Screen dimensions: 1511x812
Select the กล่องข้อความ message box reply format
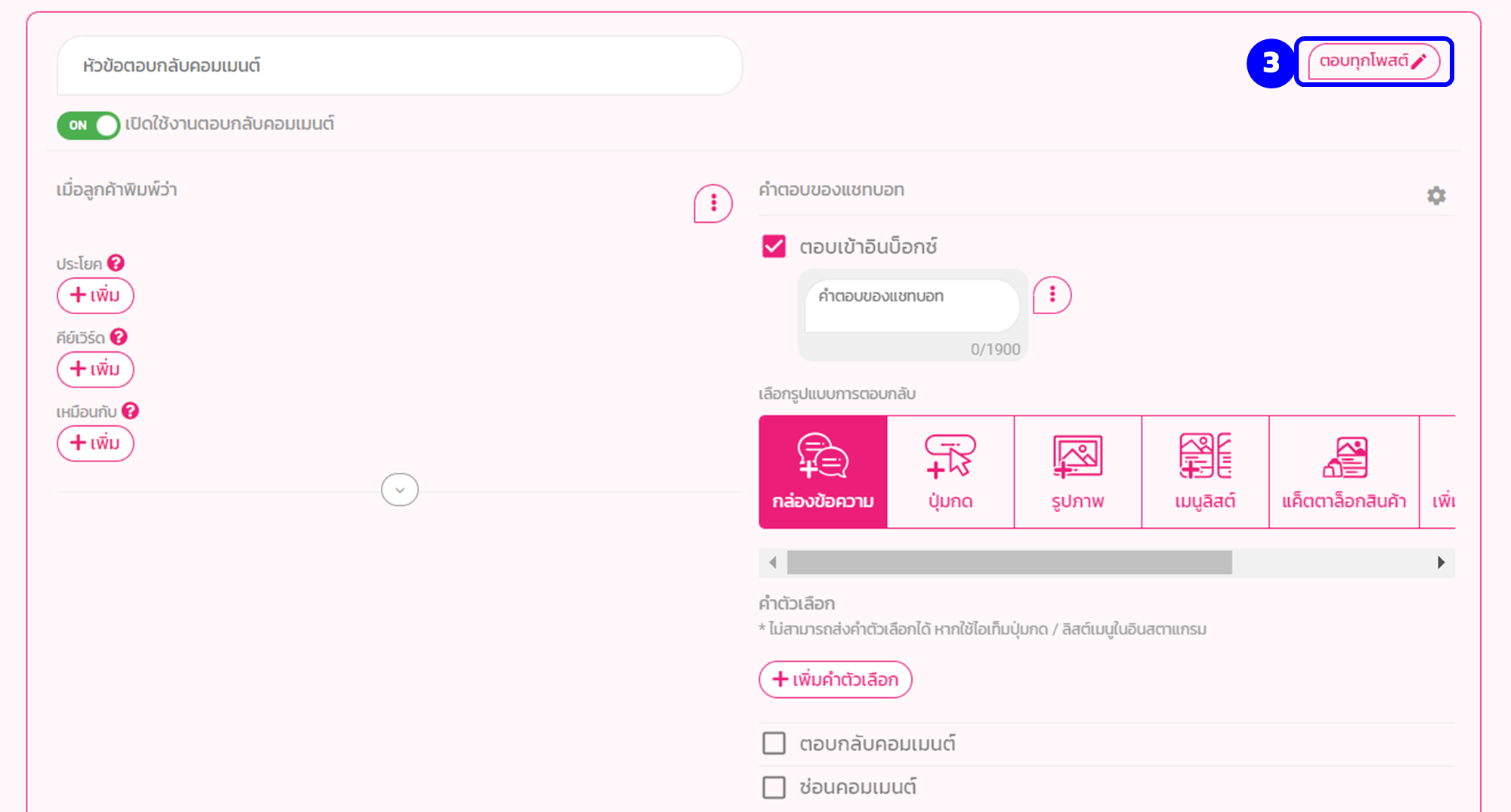pos(822,471)
